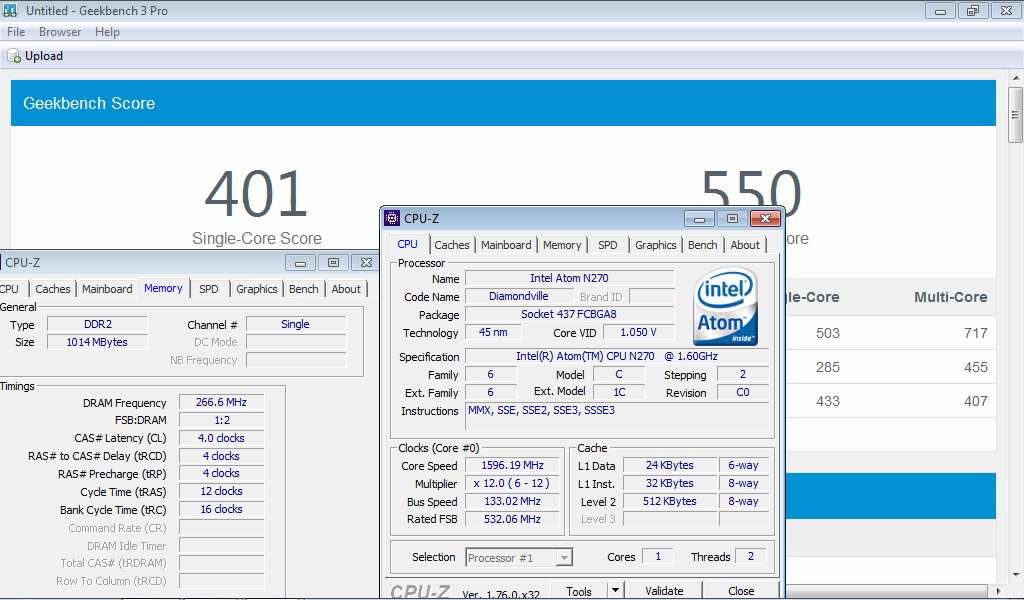
Task: Restore down the Geekbench window
Action: tap(973, 10)
